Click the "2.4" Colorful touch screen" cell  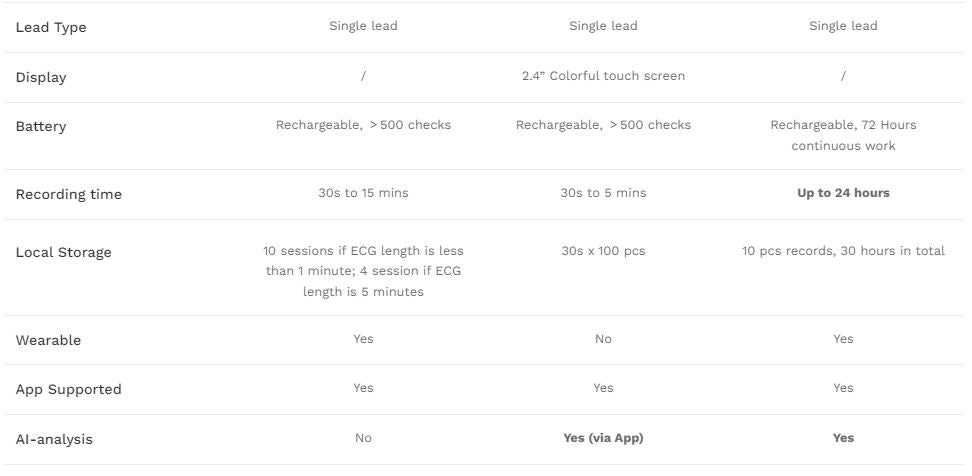[x=603, y=76]
